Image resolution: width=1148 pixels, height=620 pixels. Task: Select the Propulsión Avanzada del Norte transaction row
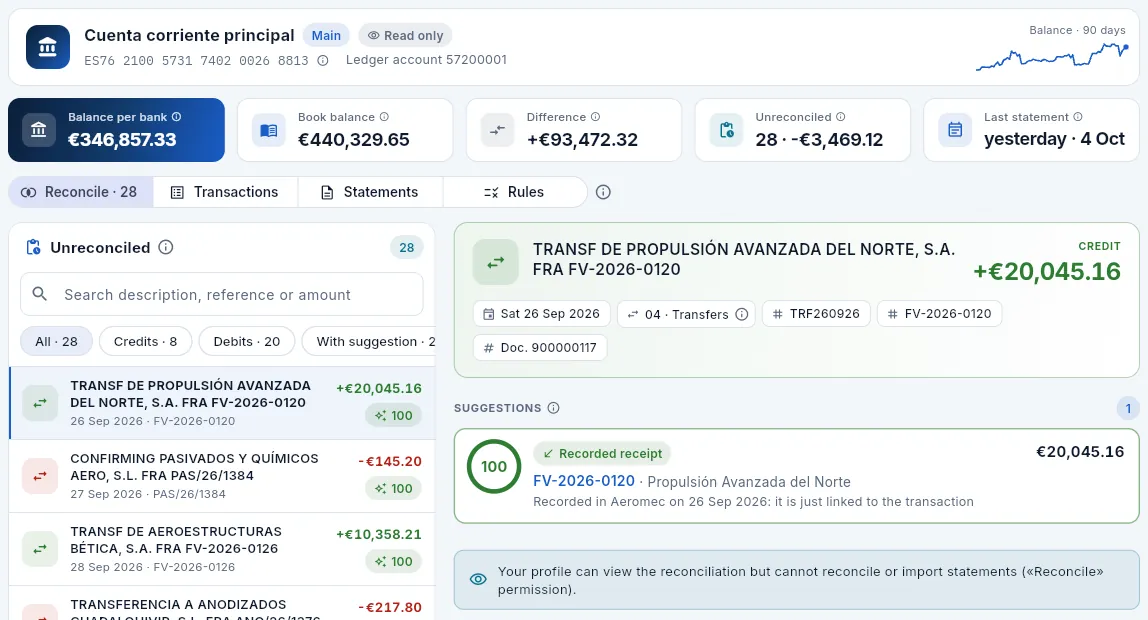pyautogui.click(x=222, y=403)
